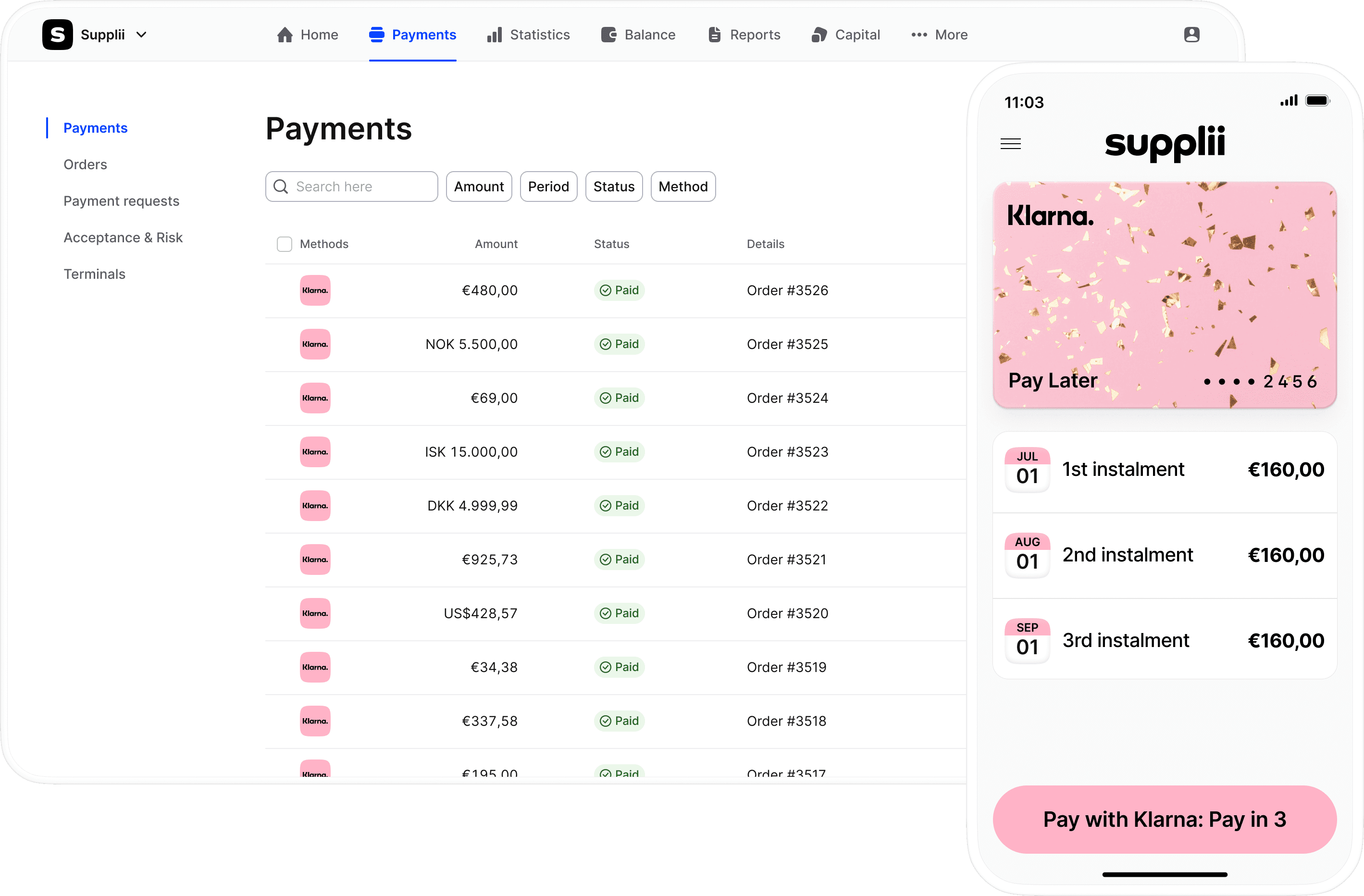Open Order #3525 details
The image size is (1364, 896).
(787, 344)
